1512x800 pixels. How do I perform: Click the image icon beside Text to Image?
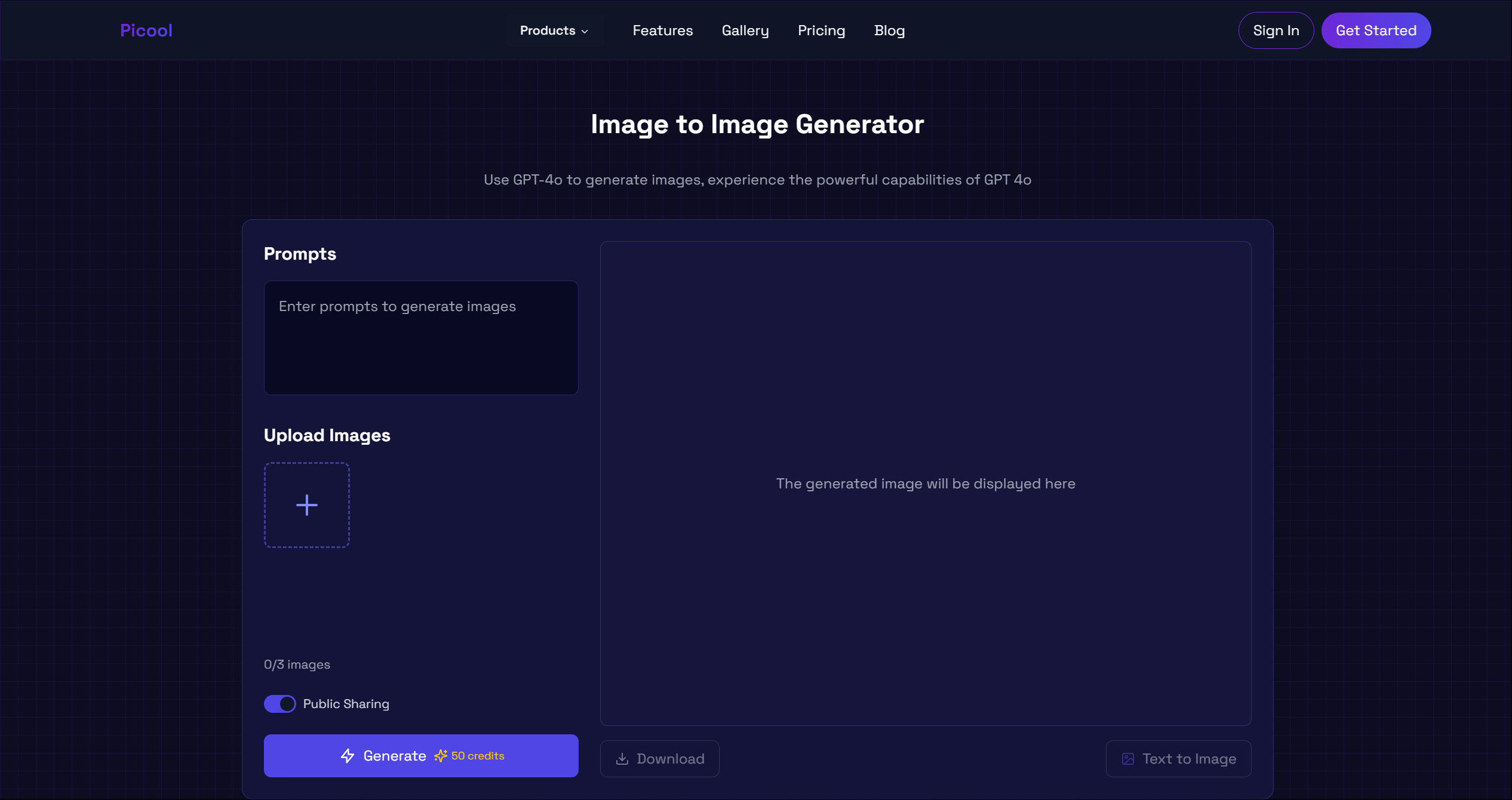point(1128,759)
